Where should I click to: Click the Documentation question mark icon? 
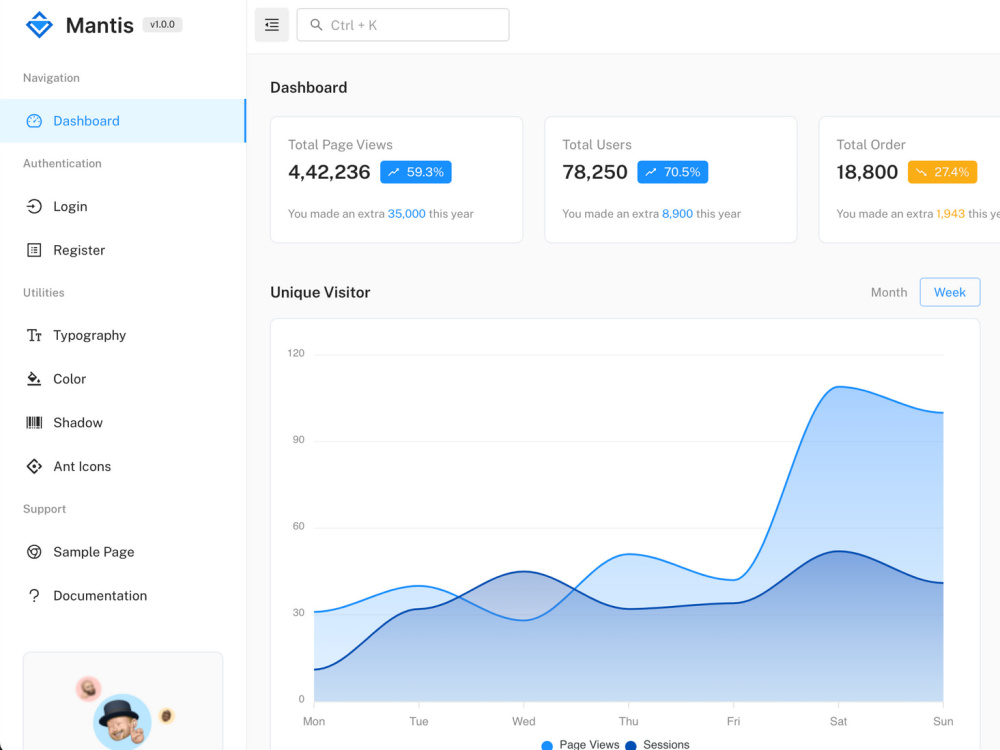[34, 596]
